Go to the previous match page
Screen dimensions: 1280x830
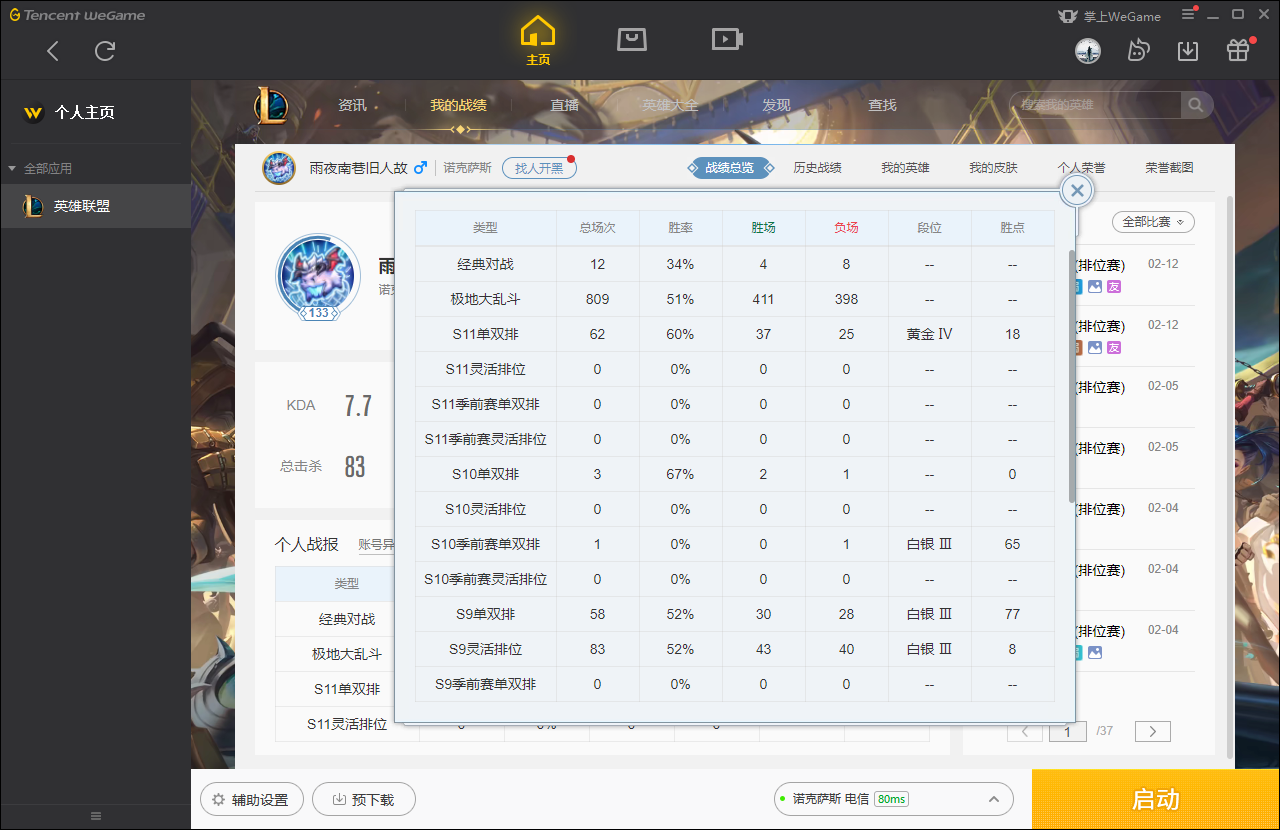pos(1025,732)
